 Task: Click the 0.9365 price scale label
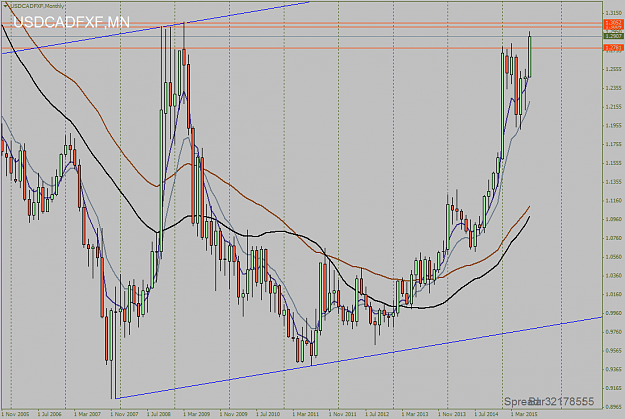point(613,369)
